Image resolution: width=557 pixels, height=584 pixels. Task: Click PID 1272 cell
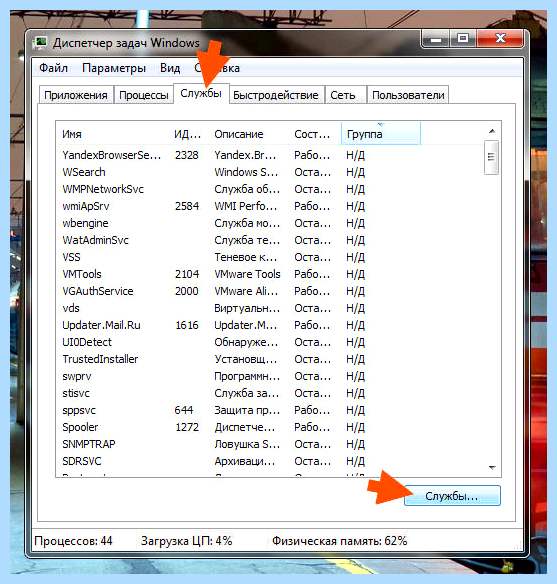click(x=187, y=427)
